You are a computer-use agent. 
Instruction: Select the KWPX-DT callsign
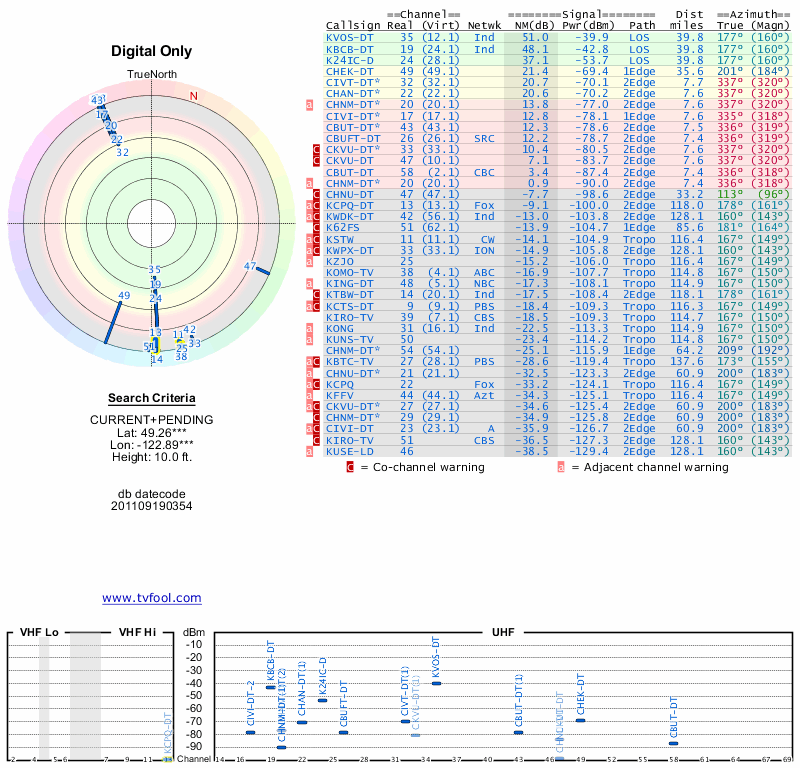pos(349,250)
